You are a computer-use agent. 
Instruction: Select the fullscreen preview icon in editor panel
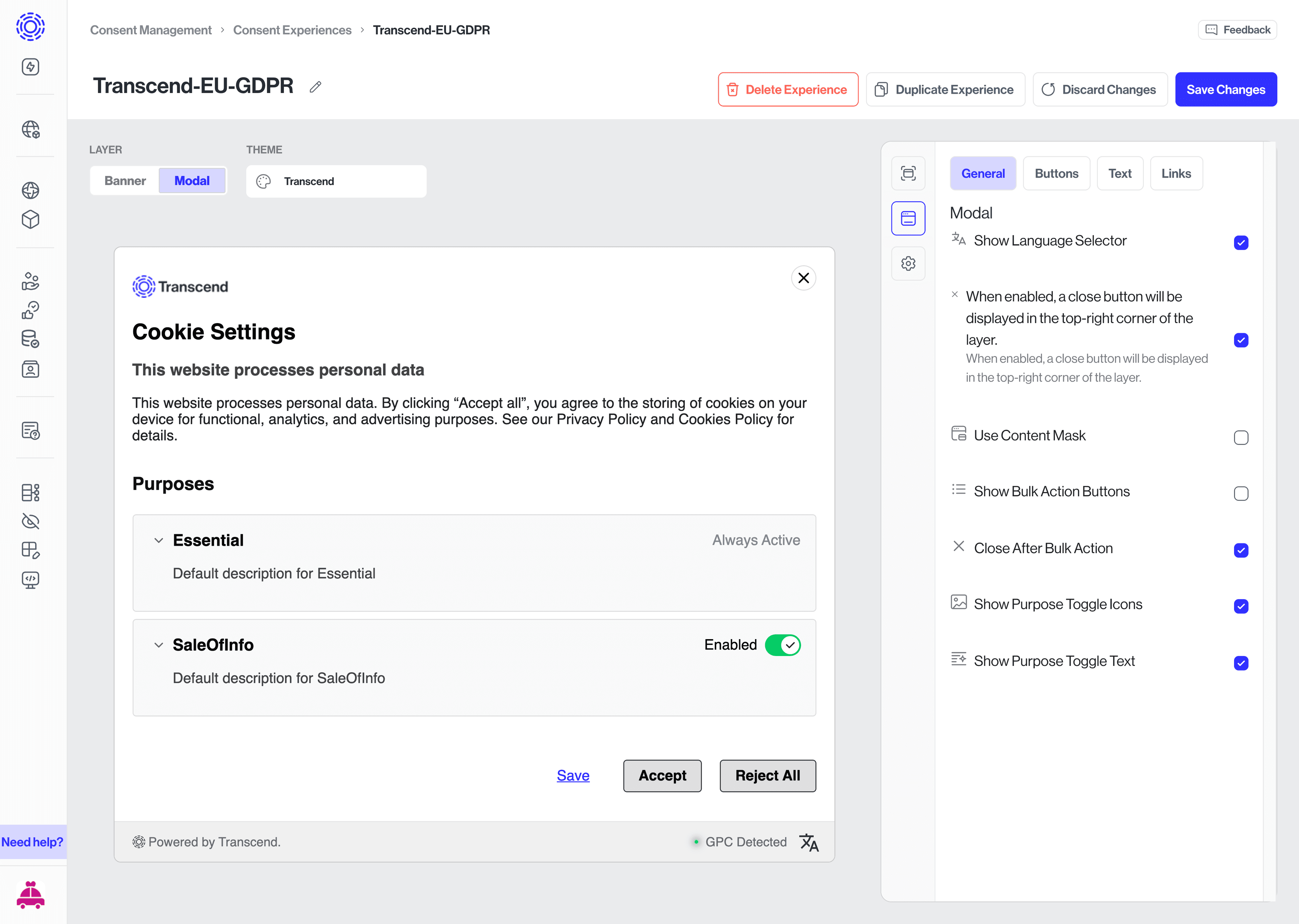[908, 174]
